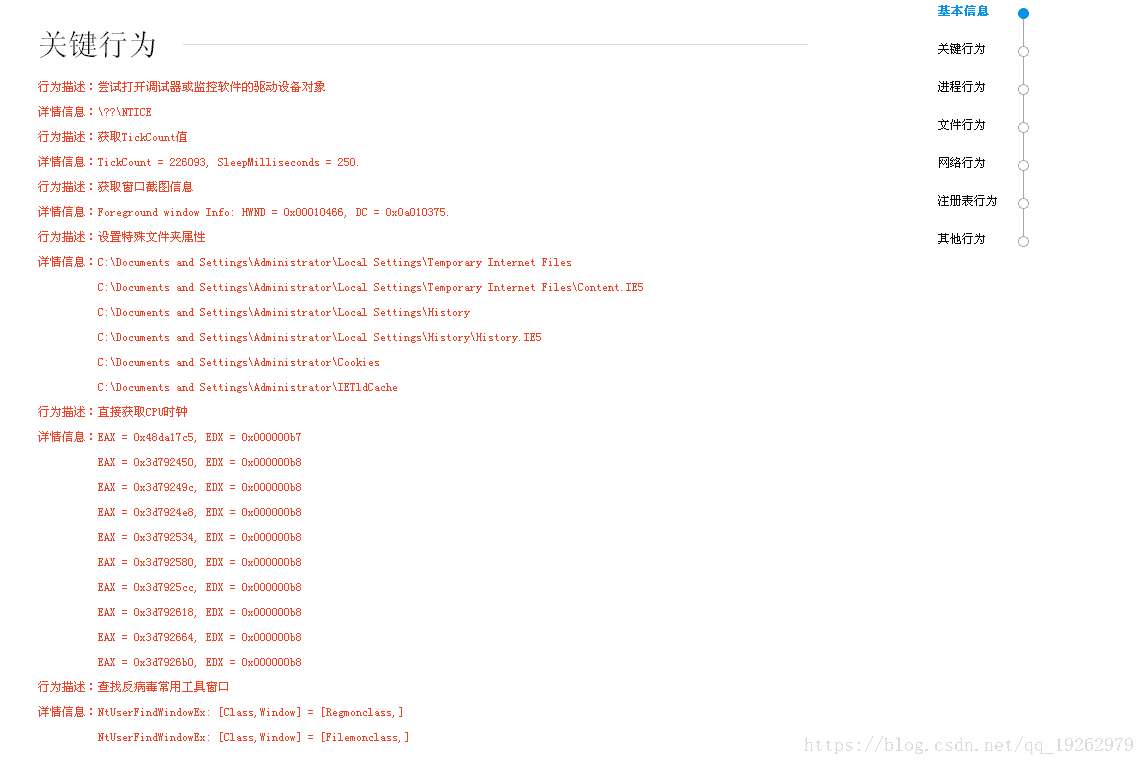Click the line EAX = 0x3d792450

click(199, 462)
